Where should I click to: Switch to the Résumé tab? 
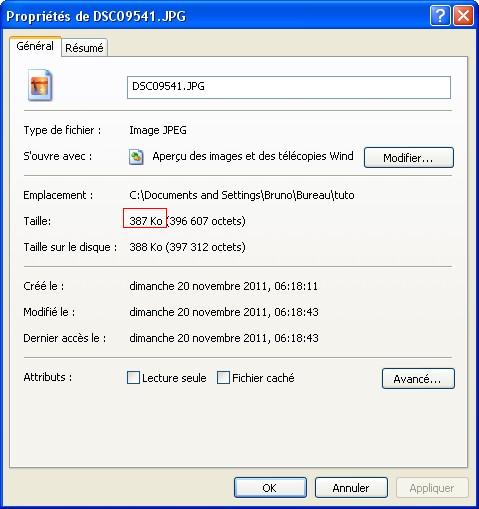tap(84, 48)
